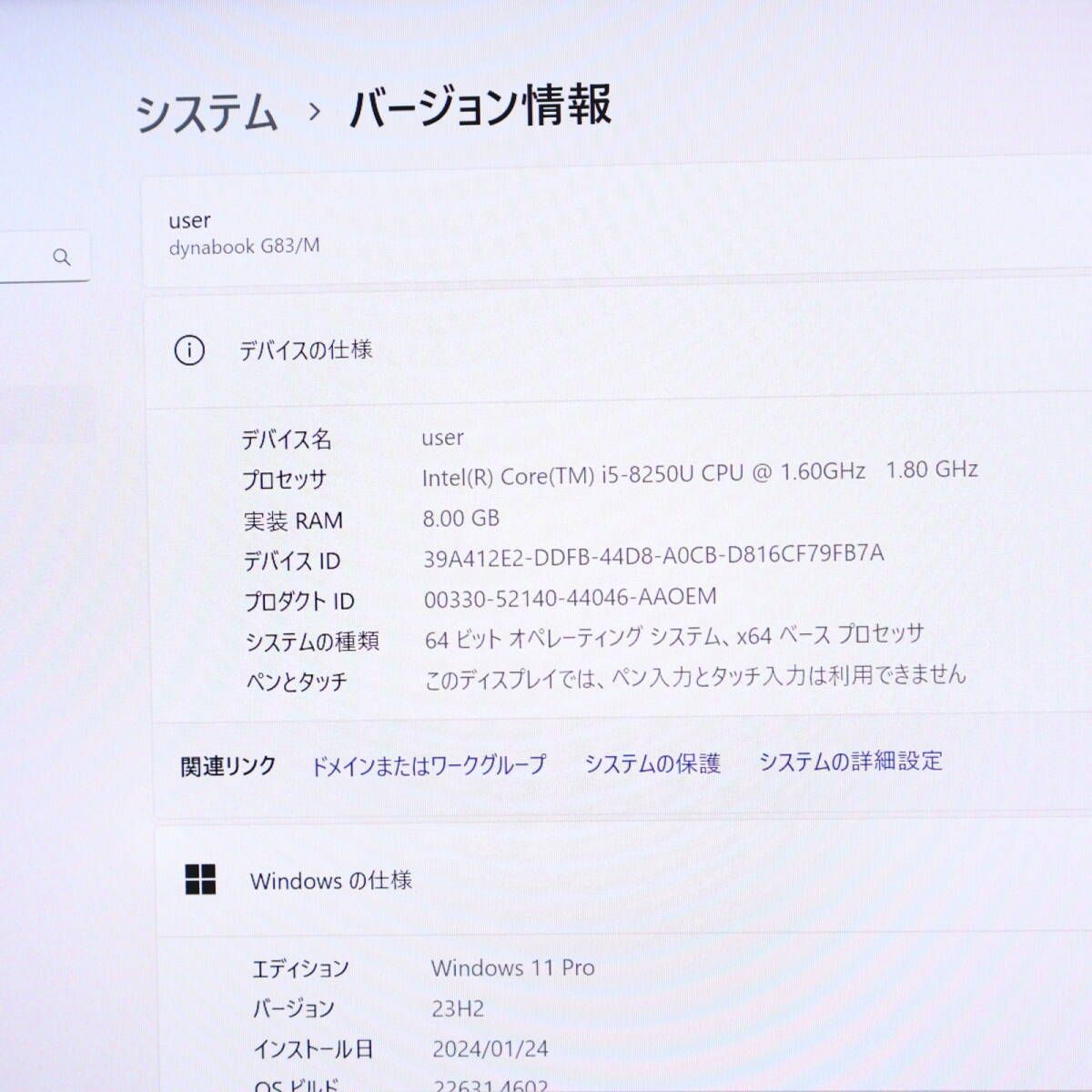Select dynabook G83/M model name
Screen dimensions: 1092x1092
244,247
